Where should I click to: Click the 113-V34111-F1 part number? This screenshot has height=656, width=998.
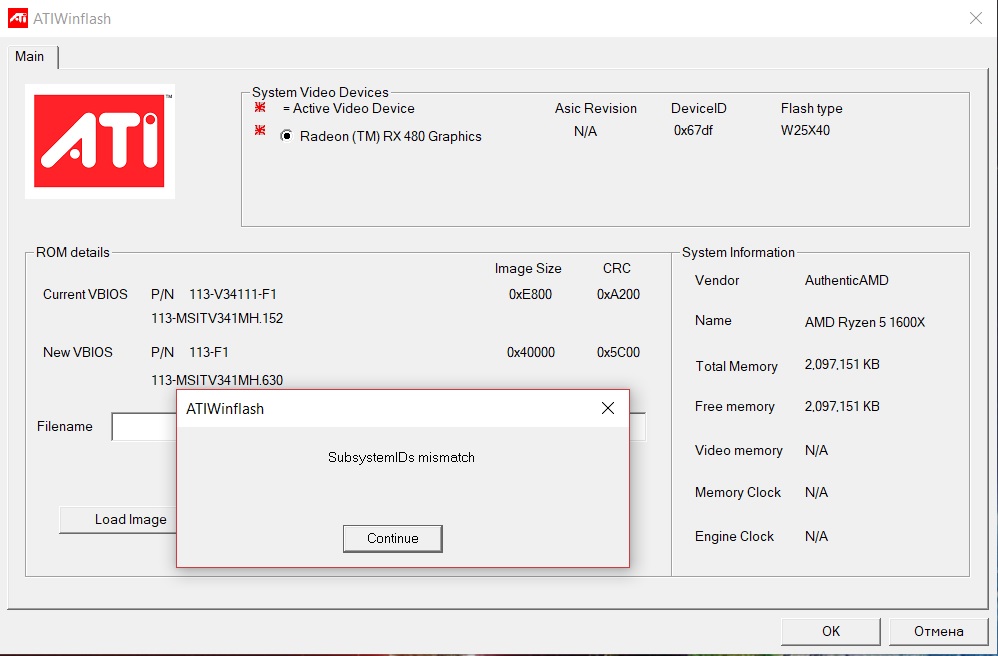click(x=233, y=294)
